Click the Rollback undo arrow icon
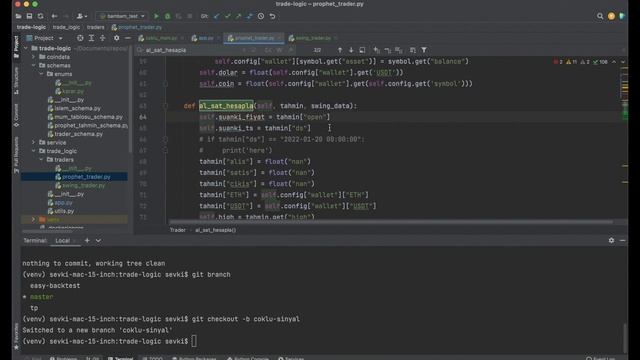The height and width of the screenshot is (360, 640). pyautogui.click(x=272, y=16)
